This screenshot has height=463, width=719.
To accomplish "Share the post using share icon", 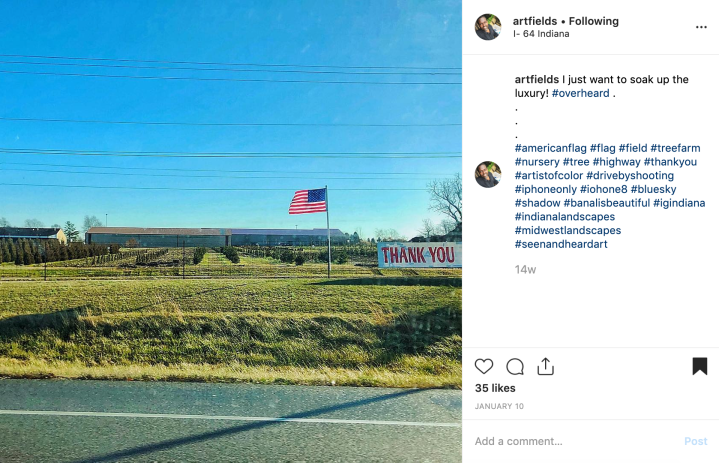I will [x=546, y=366].
